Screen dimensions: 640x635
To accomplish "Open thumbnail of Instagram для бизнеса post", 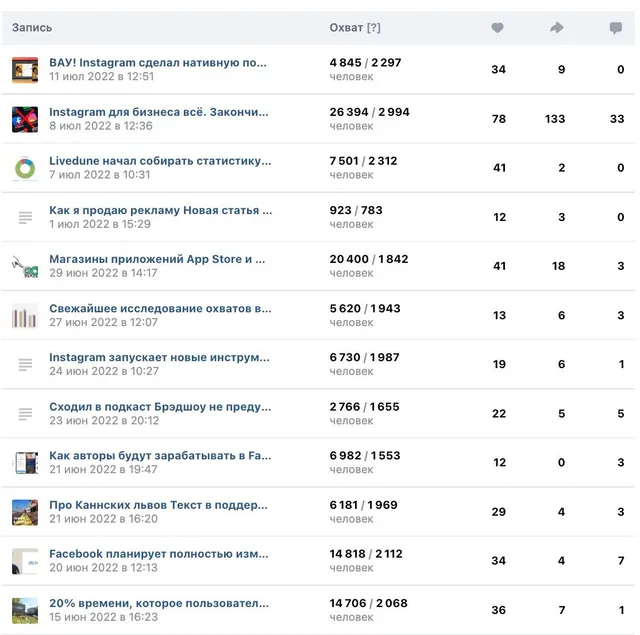I will [25, 119].
